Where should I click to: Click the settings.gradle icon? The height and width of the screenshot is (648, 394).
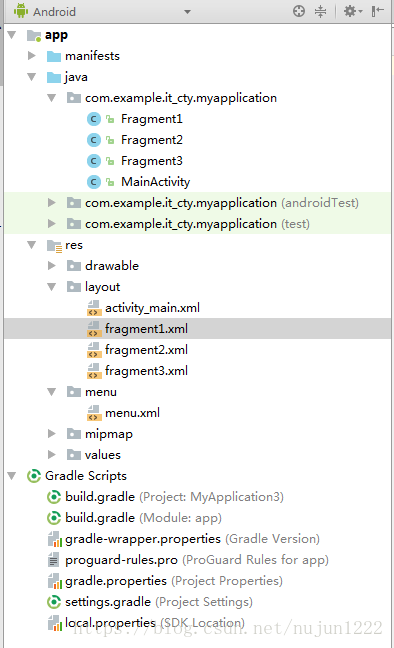point(54,602)
